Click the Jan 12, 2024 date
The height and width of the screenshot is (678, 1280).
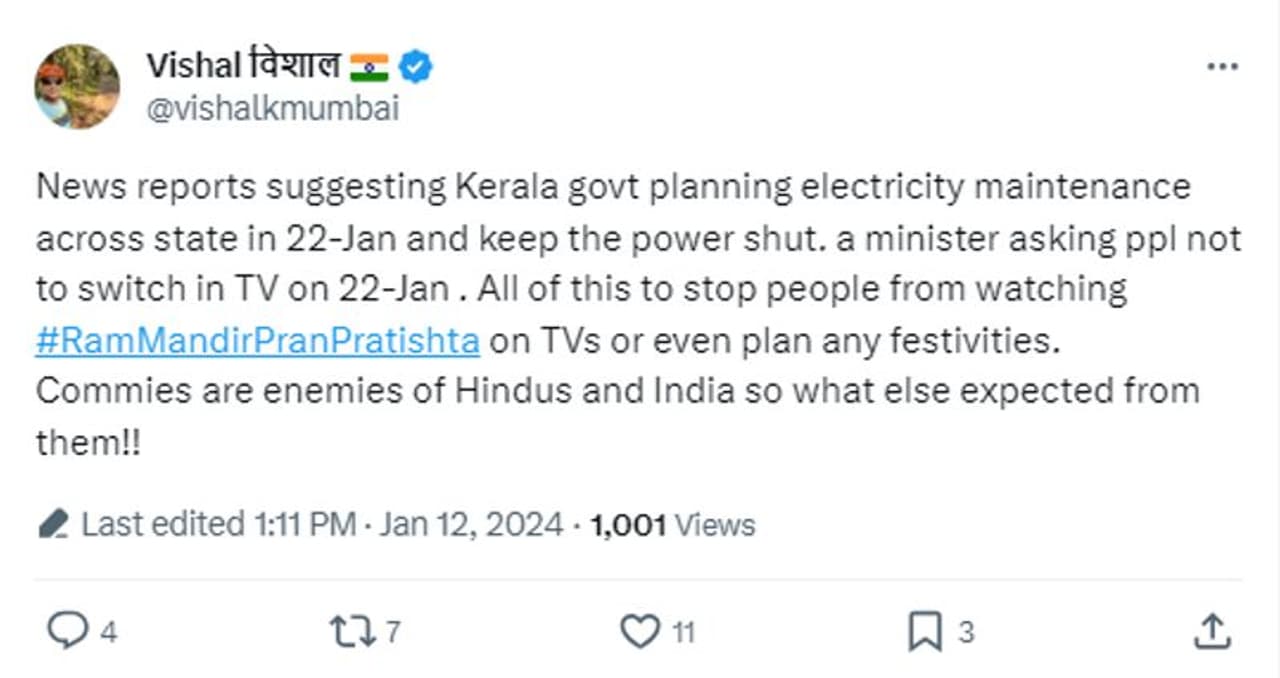(471, 524)
